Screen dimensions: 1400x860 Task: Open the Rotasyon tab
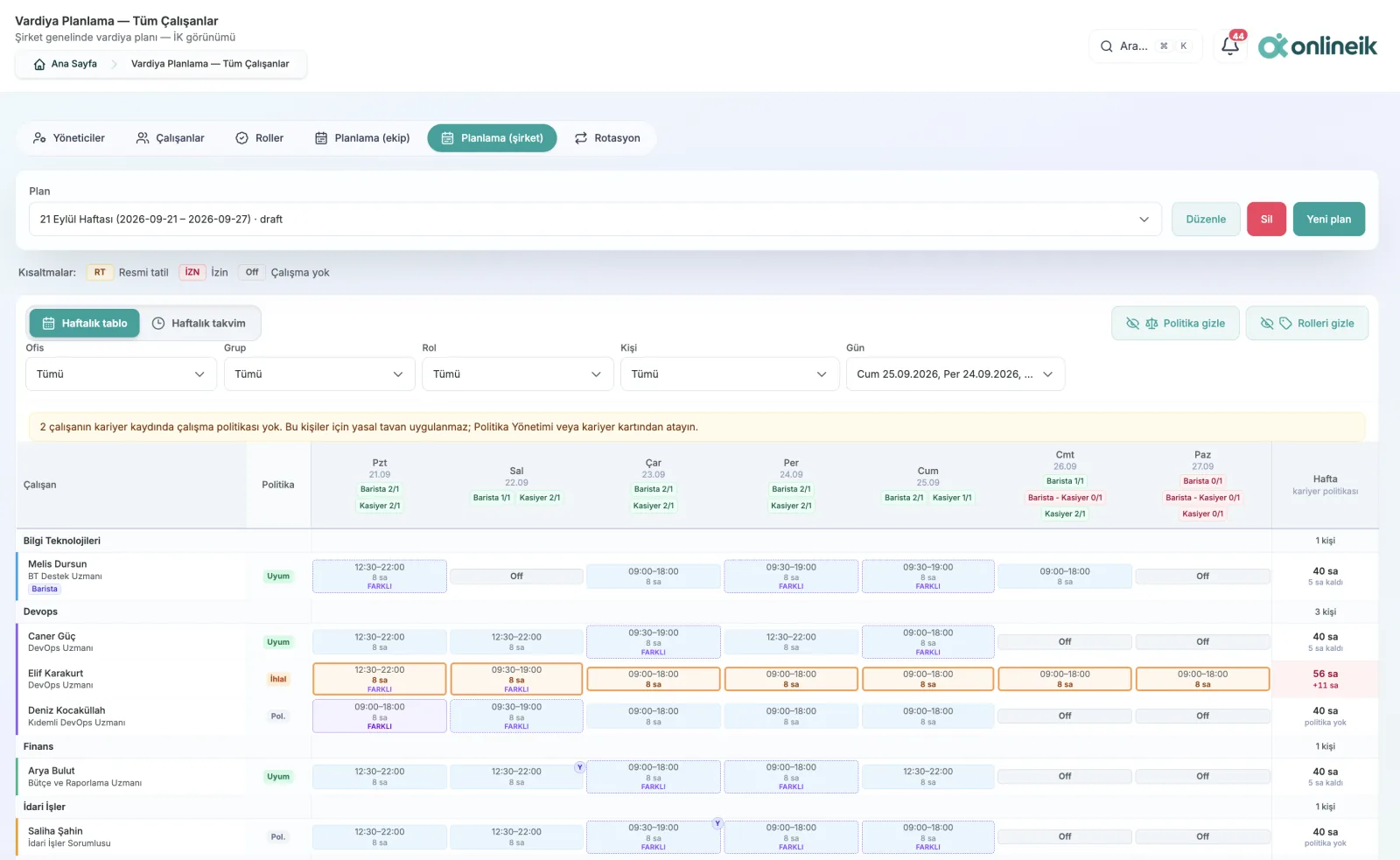click(x=607, y=138)
